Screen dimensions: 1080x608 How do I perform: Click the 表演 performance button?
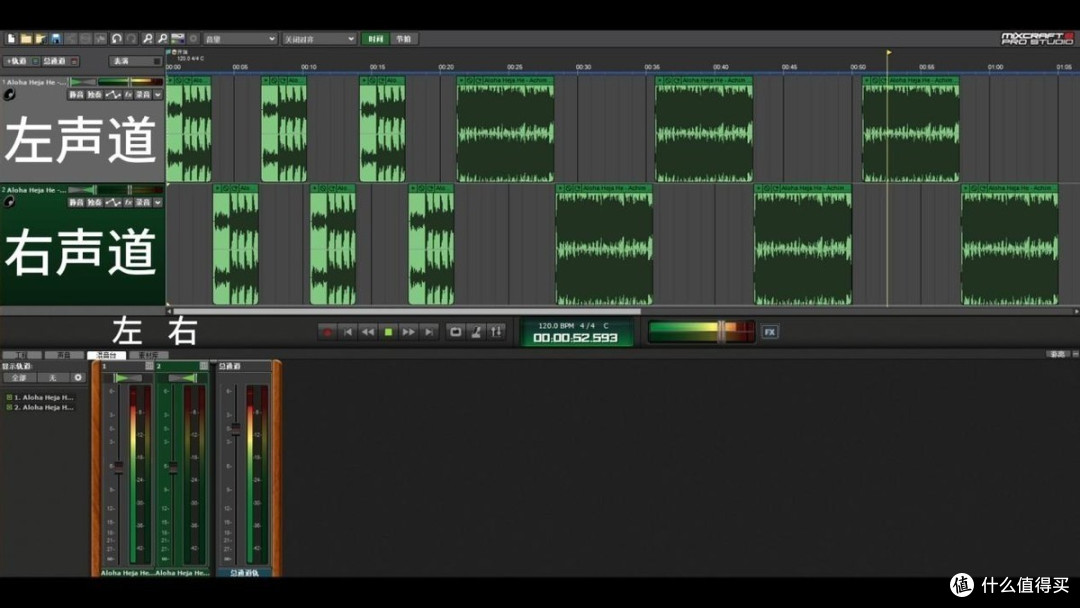point(134,61)
